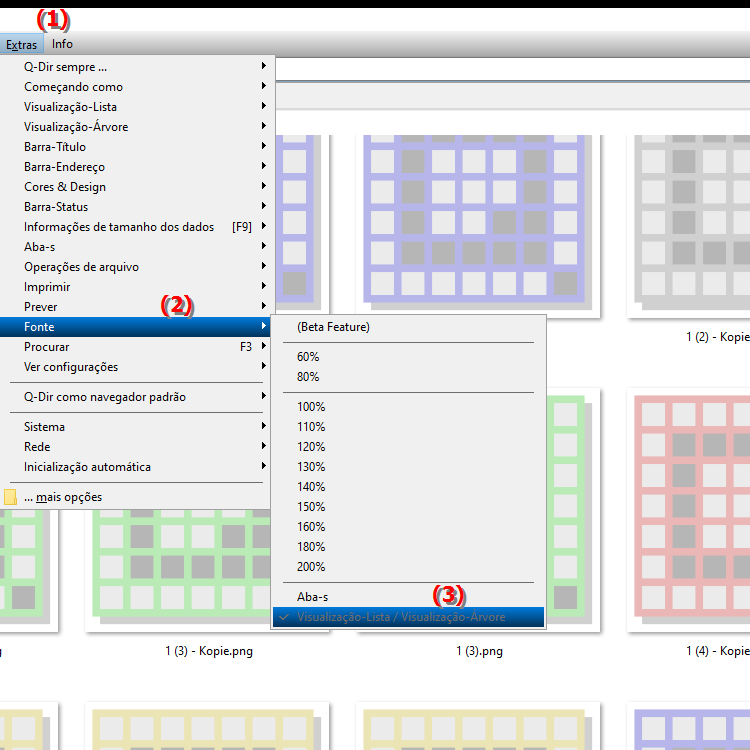Open Q-Dir como navegador padrão
Image resolution: width=750 pixels, height=750 pixels.
(x=137, y=397)
